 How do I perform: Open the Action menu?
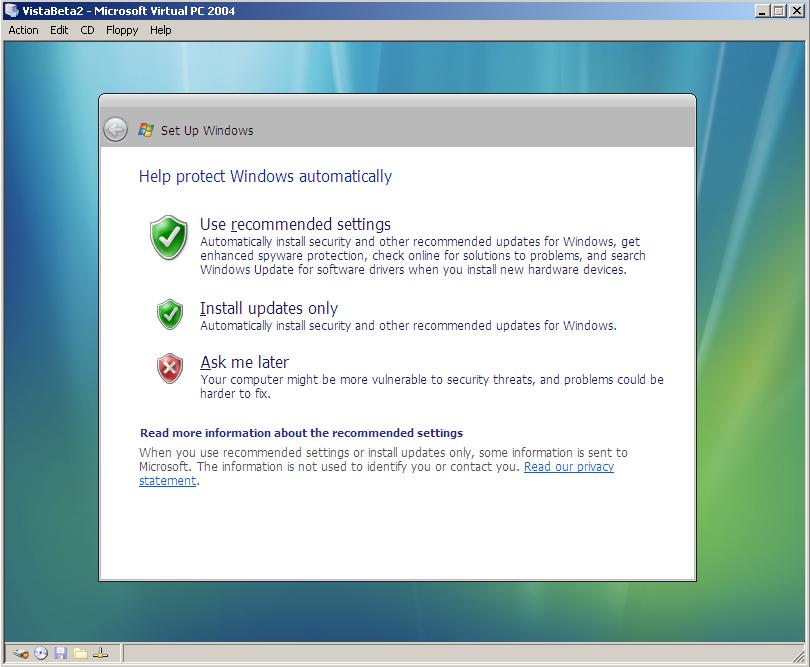23,30
